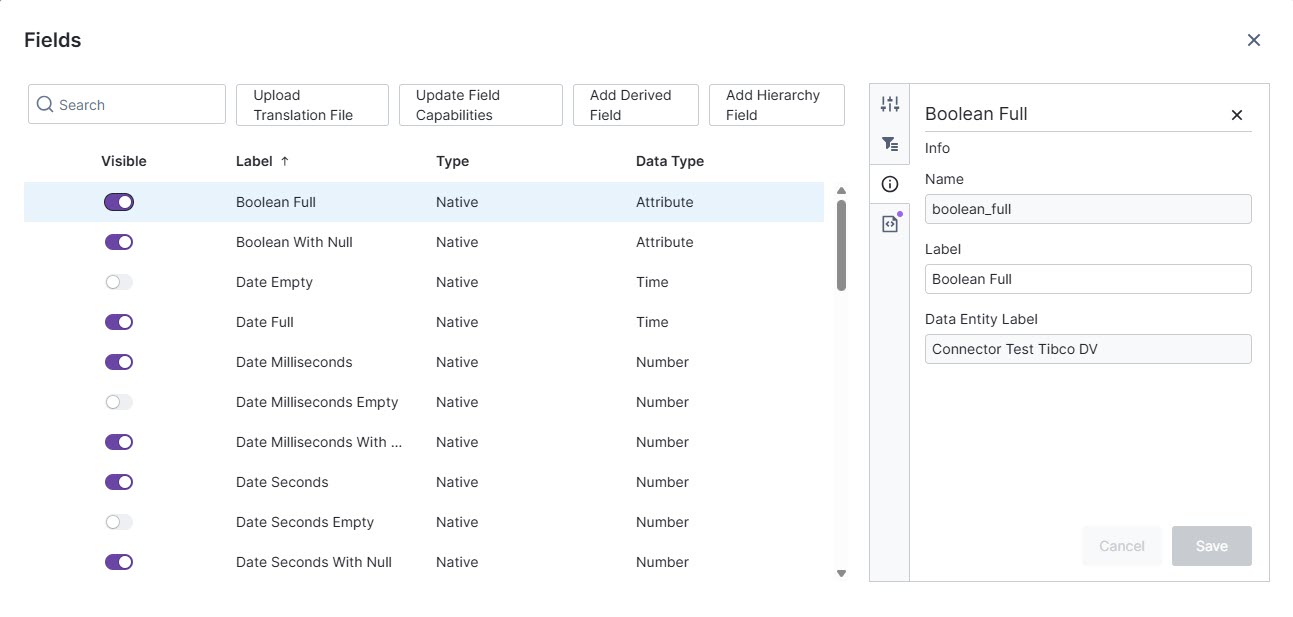Click the Cancel button
Image resolution: width=1293 pixels, height=617 pixels.
(x=1122, y=546)
